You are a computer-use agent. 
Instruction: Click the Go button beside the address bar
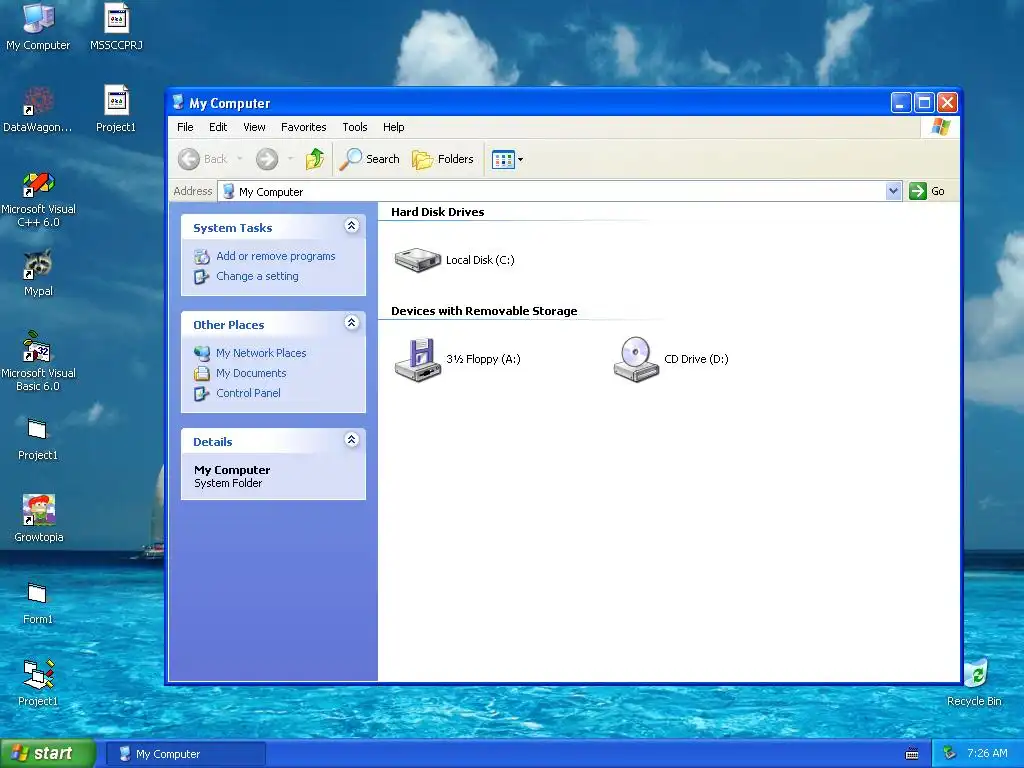coord(927,191)
